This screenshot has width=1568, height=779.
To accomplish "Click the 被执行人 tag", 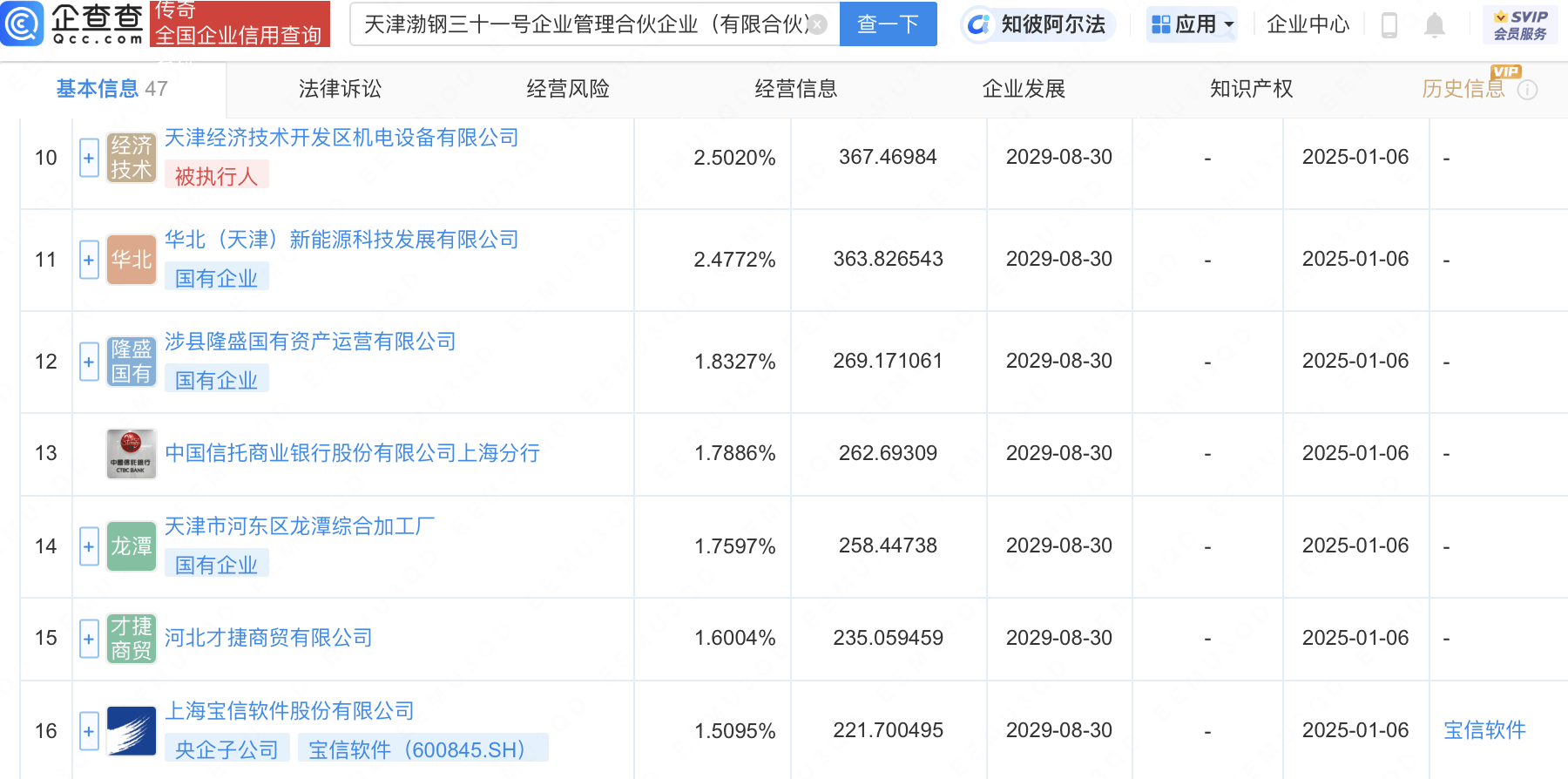I will click(x=217, y=176).
